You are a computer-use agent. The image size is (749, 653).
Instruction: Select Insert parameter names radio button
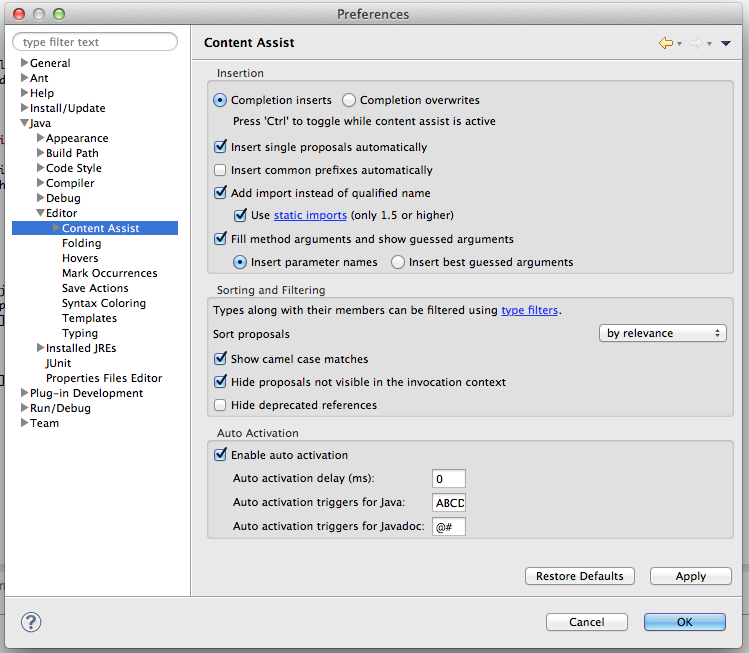tap(240, 262)
